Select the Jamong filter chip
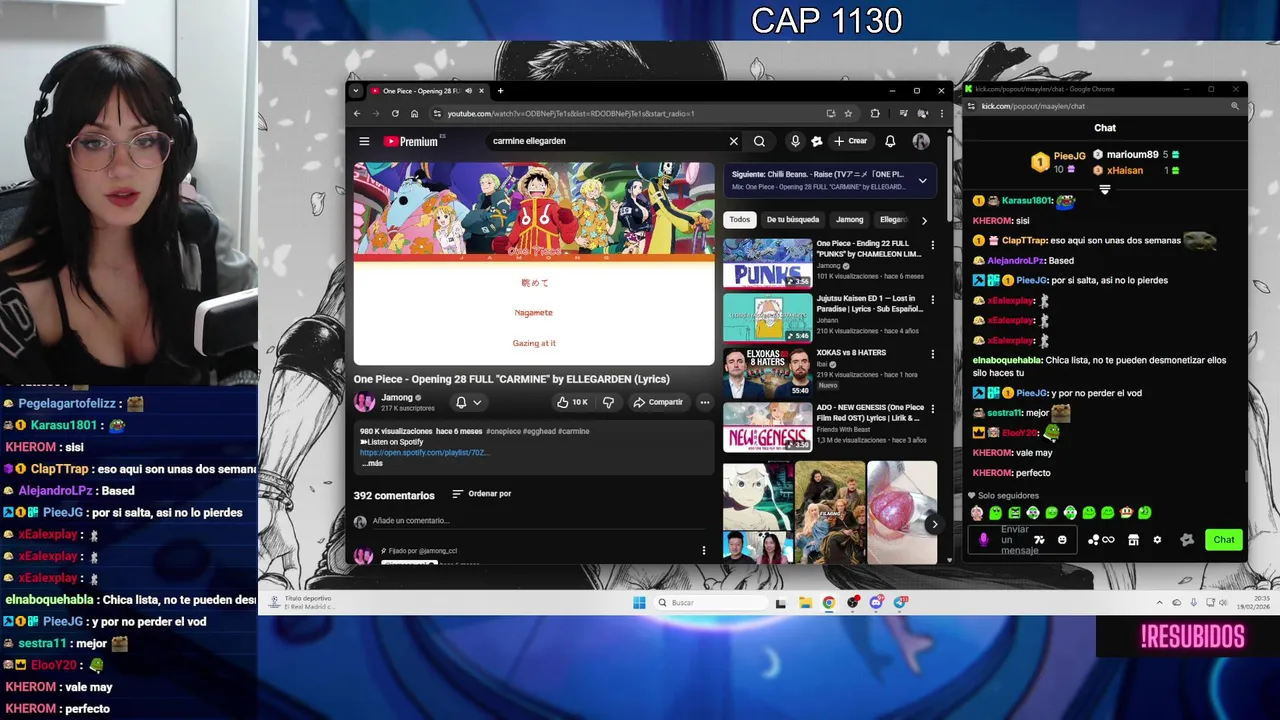Viewport: 1280px width, 720px height. tap(849, 219)
